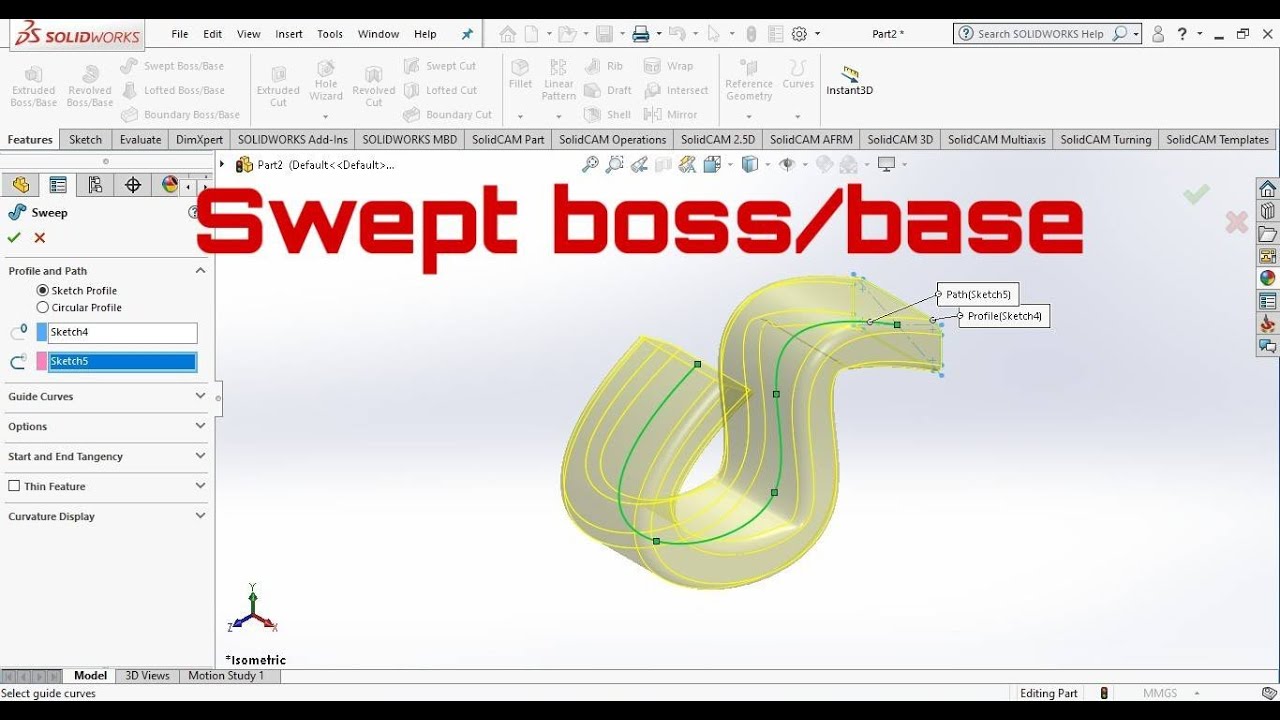This screenshot has width=1280, height=720.
Task: Click the blue profile color swatch beside Sketch4
Action: (42, 333)
